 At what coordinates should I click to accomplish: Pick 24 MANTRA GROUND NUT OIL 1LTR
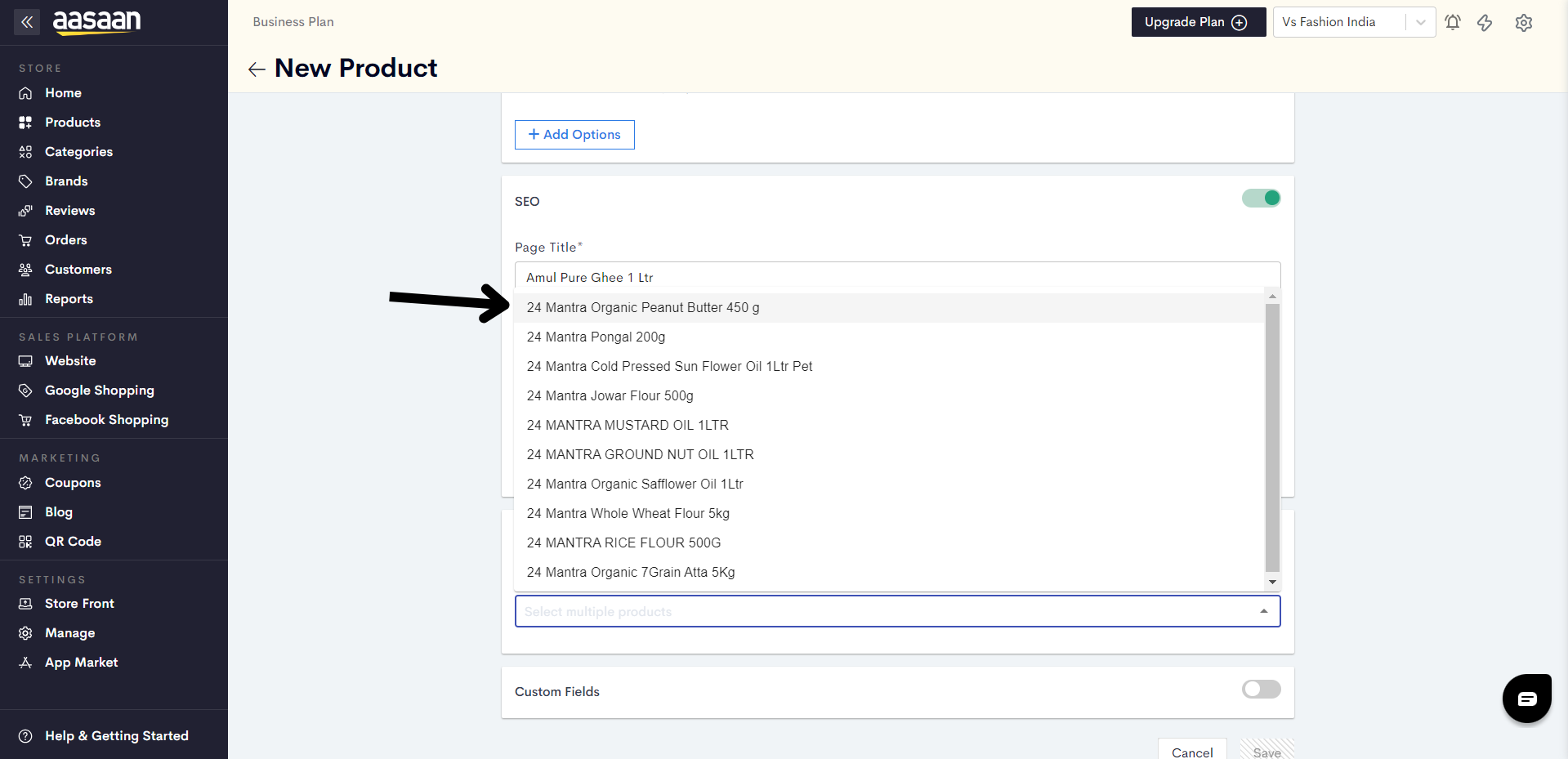(889, 455)
